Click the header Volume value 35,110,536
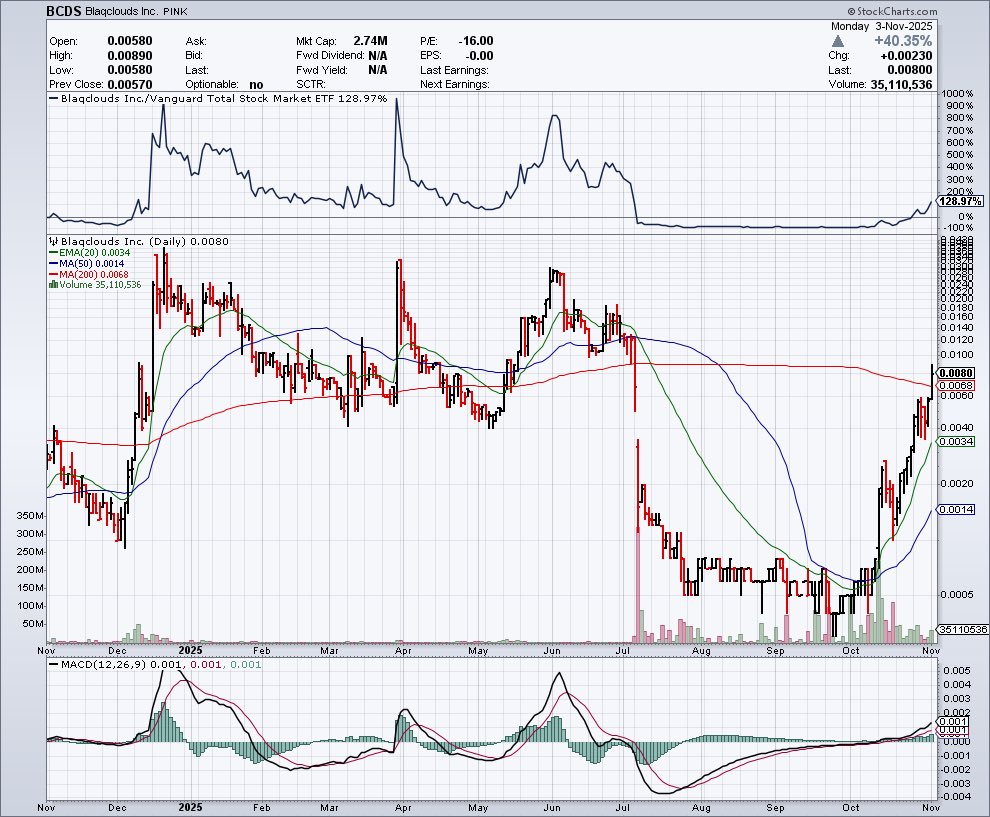990x817 pixels. click(901, 85)
